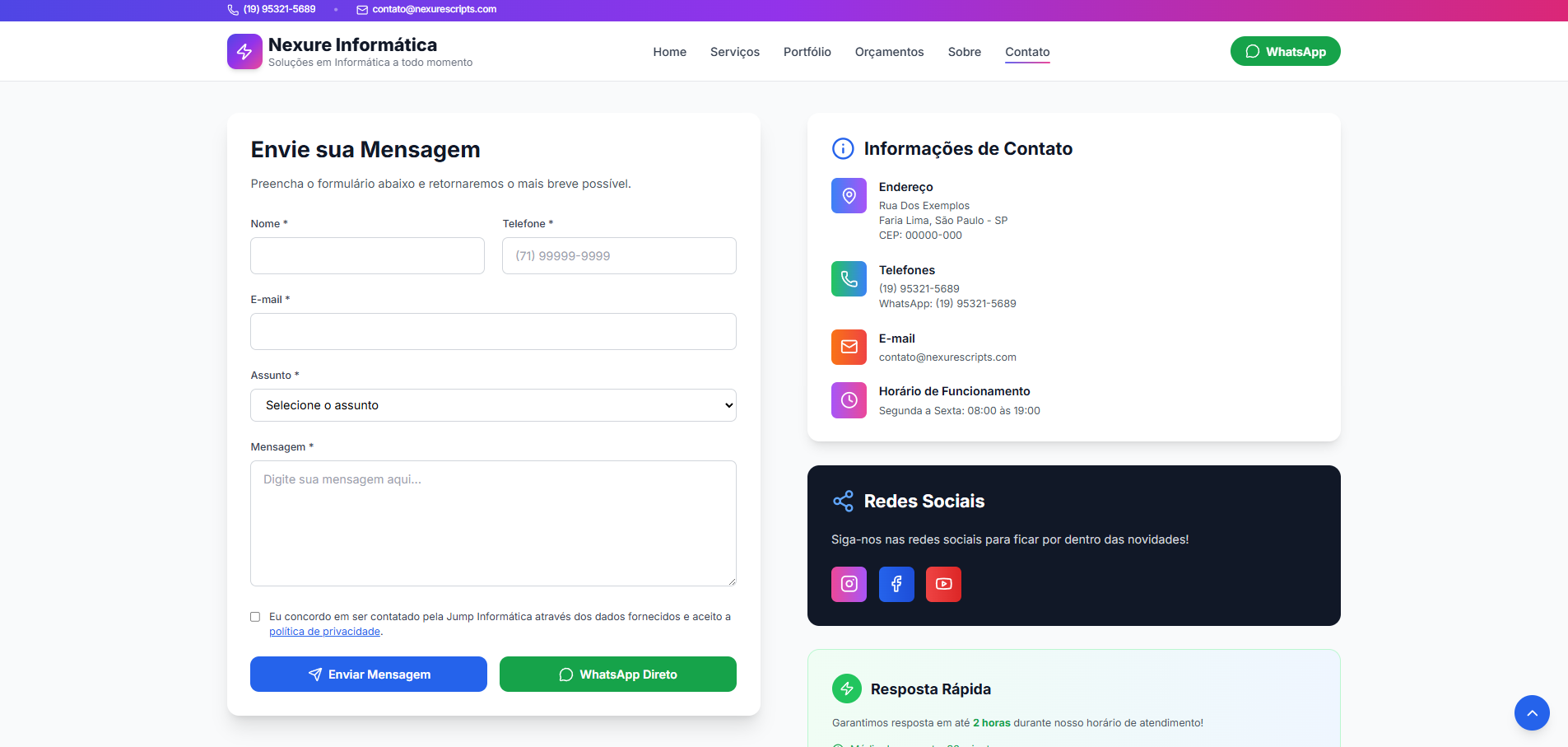Open the Instagram social icon
Screen dimensions: 1568x747
[x=849, y=584]
